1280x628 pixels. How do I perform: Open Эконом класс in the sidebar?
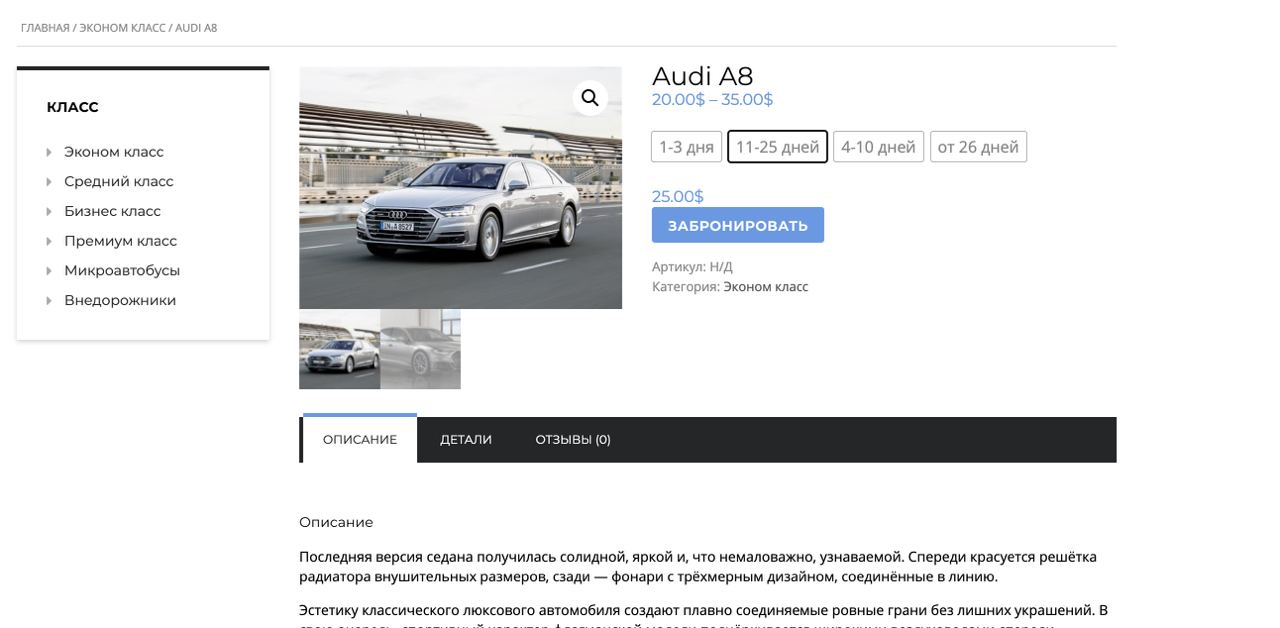click(114, 152)
